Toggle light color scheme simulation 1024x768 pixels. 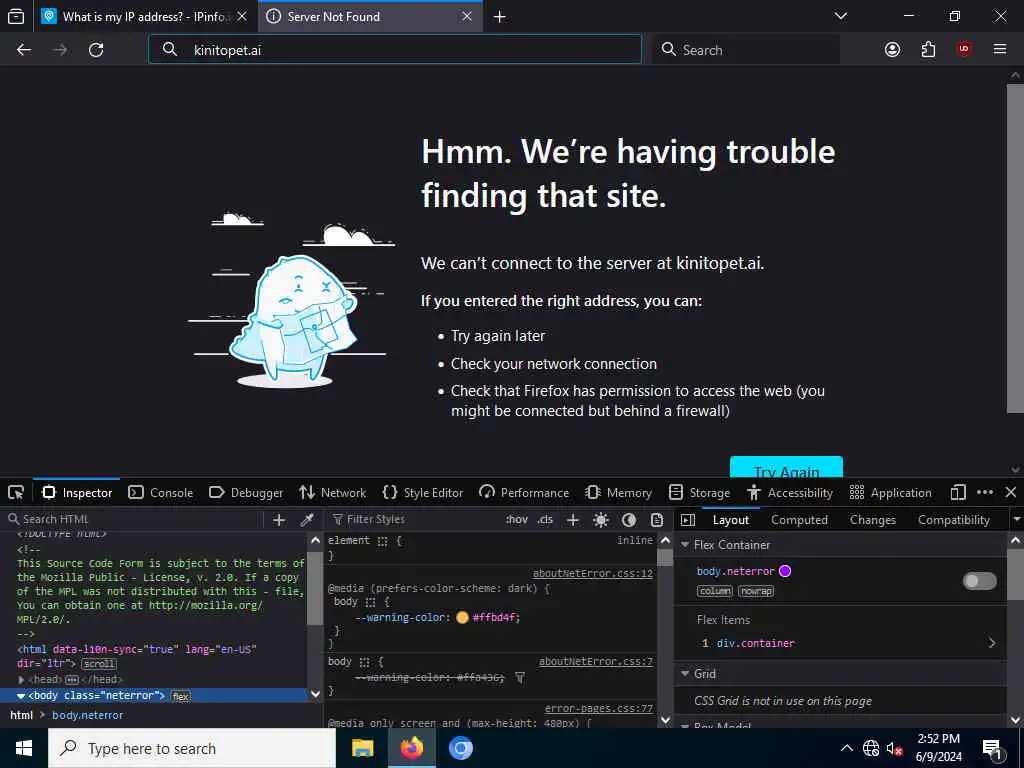click(x=601, y=520)
